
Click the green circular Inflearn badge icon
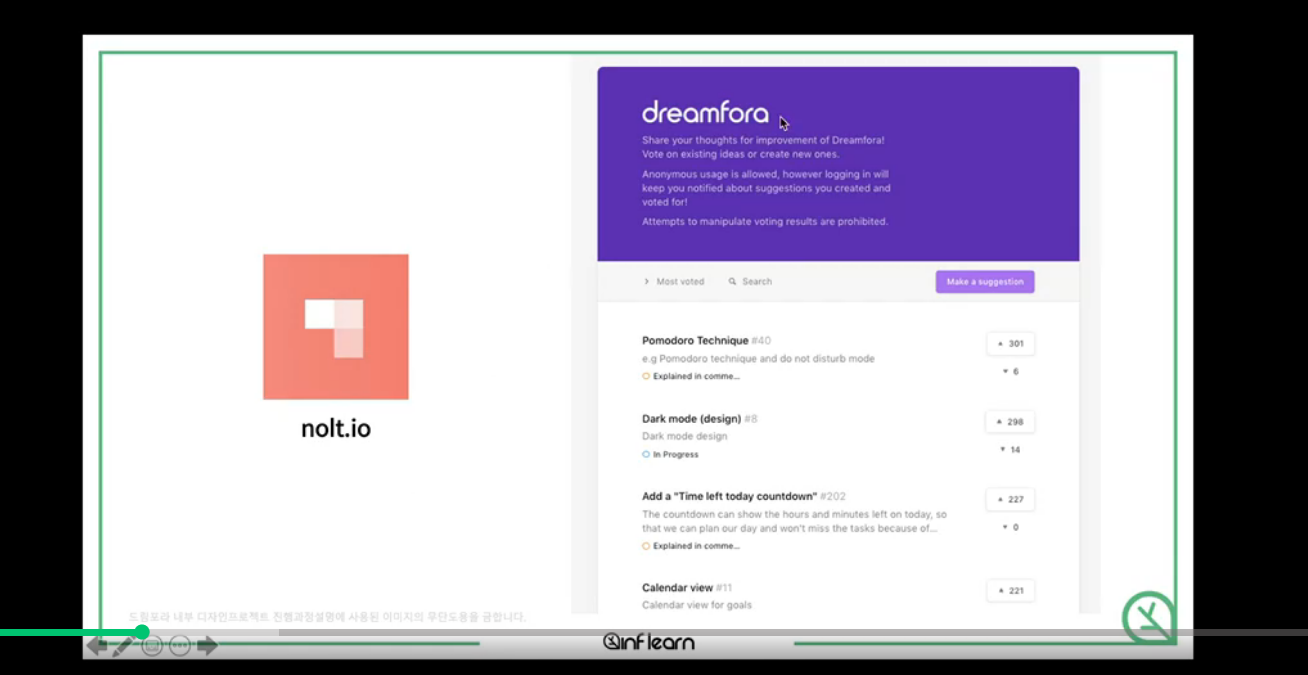tap(1150, 618)
